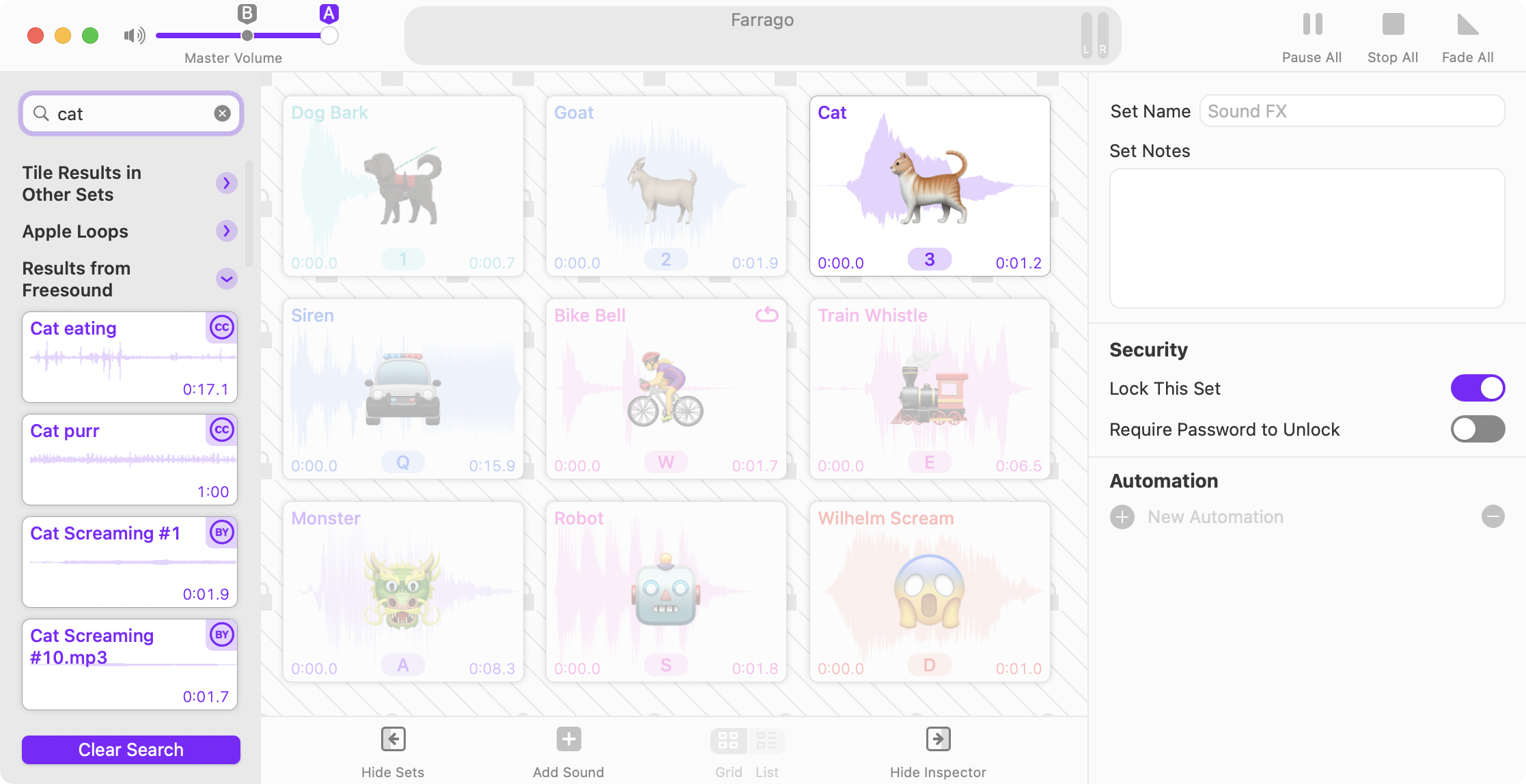The image size is (1526, 784).
Task: Click the Clear Search button
Action: 131,750
